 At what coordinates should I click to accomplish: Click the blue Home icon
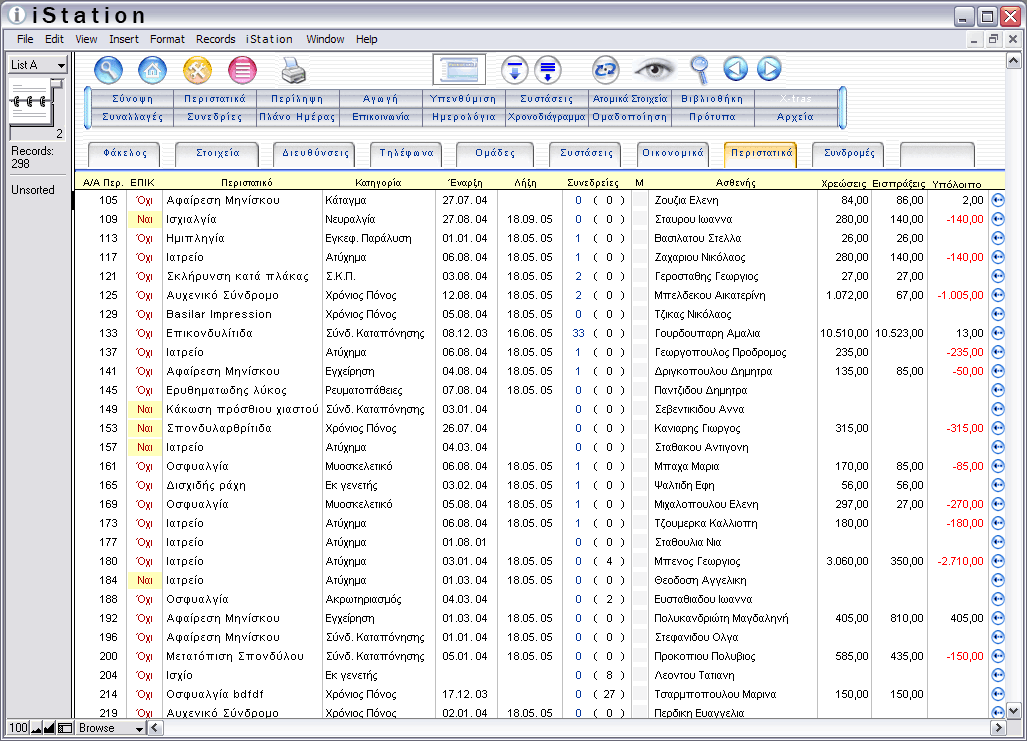point(153,69)
